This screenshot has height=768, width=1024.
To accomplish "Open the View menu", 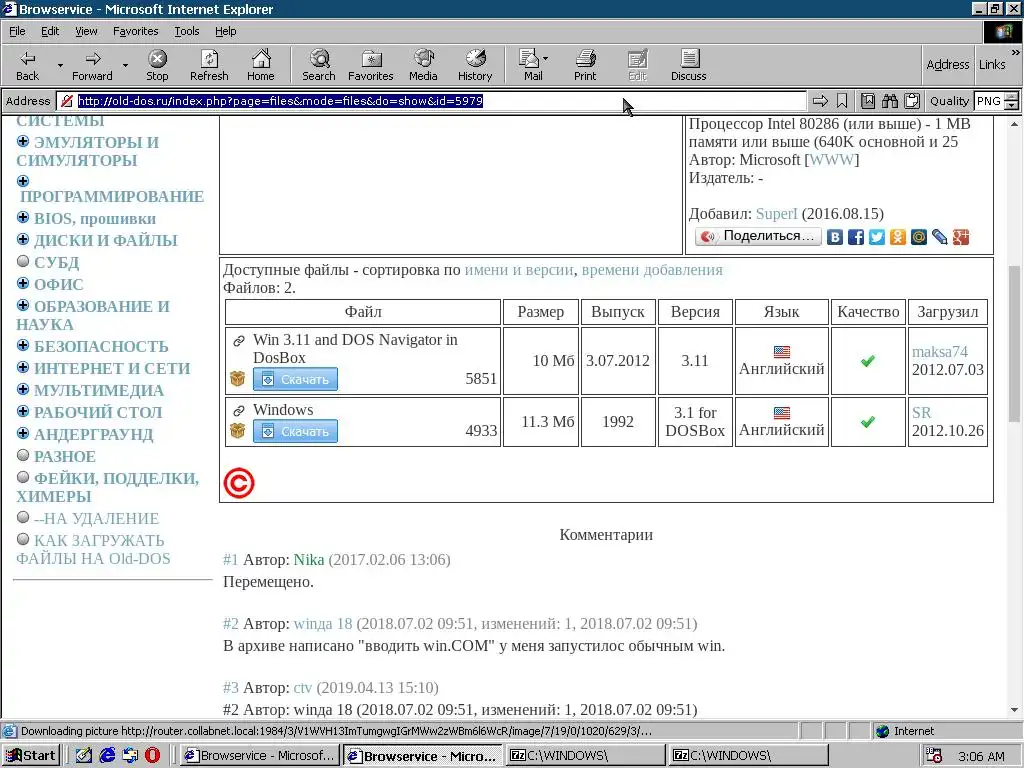I will [x=86, y=31].
